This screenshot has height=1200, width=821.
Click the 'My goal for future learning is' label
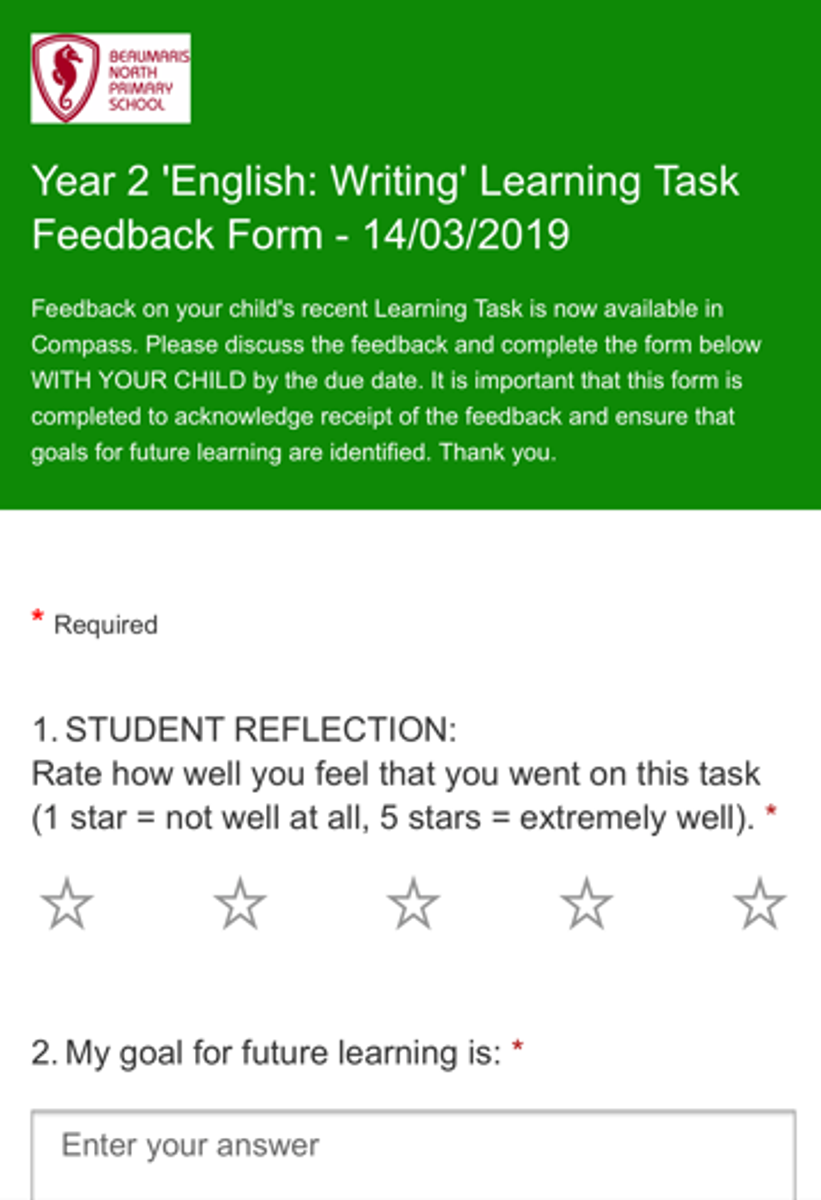tap(266, 1053)
